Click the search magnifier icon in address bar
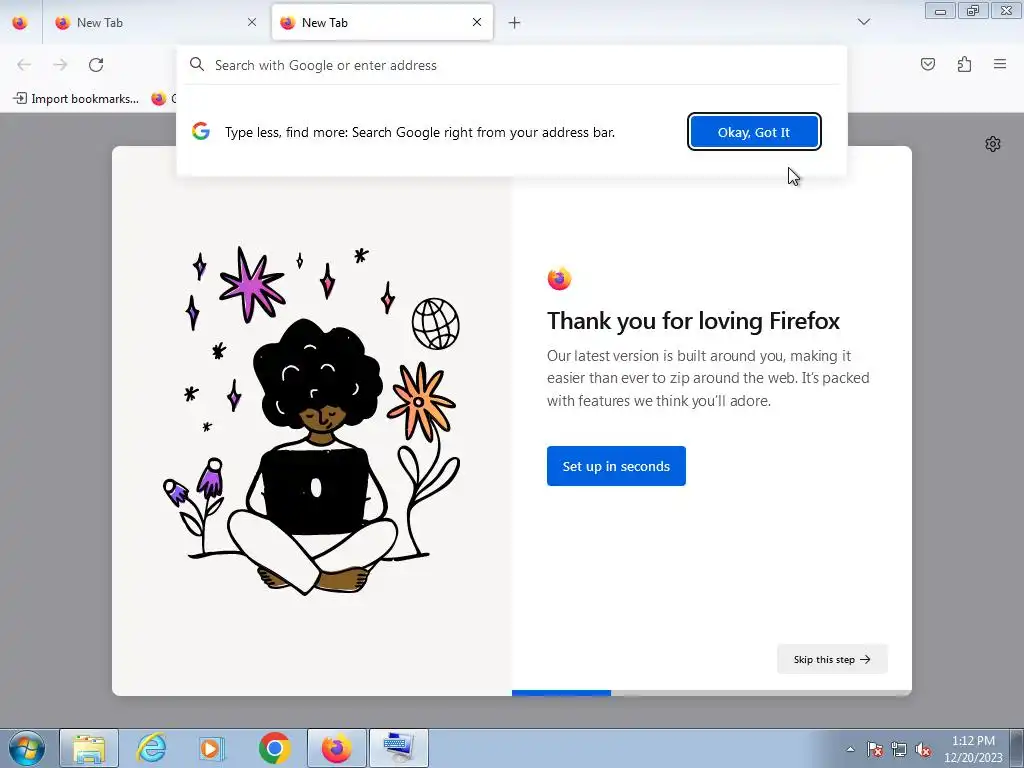Screen dimensions: 1024x768 pyautogui.click(x=197, y=65)
